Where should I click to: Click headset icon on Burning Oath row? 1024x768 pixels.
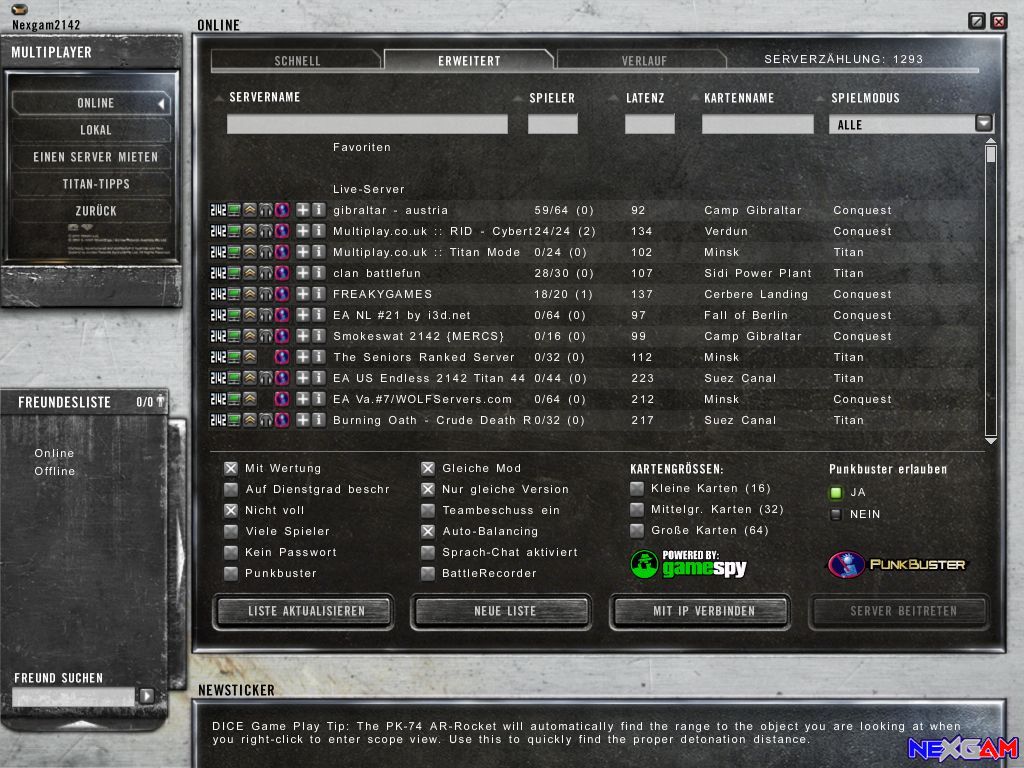pyautogui.click(x=266, y=420)
